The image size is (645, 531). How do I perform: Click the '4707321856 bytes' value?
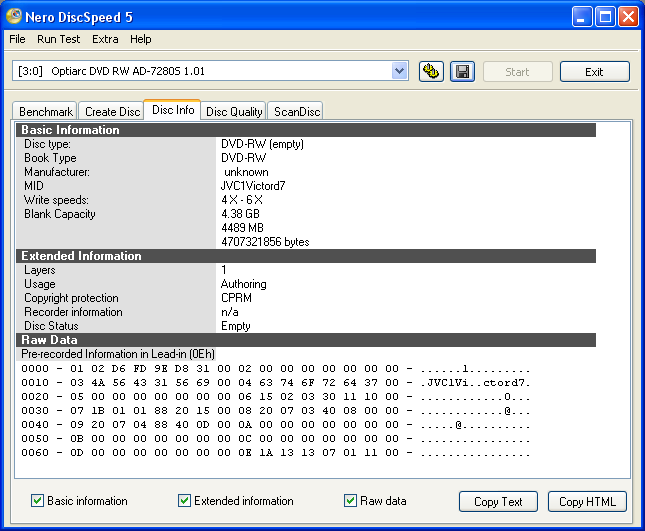pos(265,242)
